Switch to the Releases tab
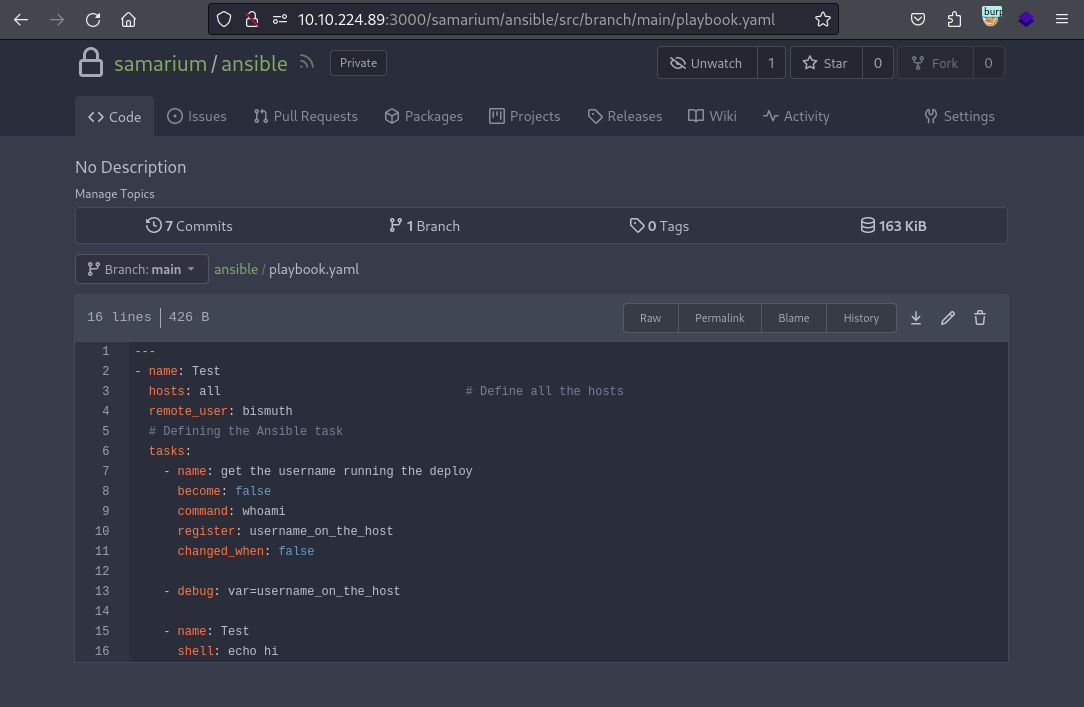Image resolution: width=1084 pixels, height=707 pixels. (x=625, y=116)
